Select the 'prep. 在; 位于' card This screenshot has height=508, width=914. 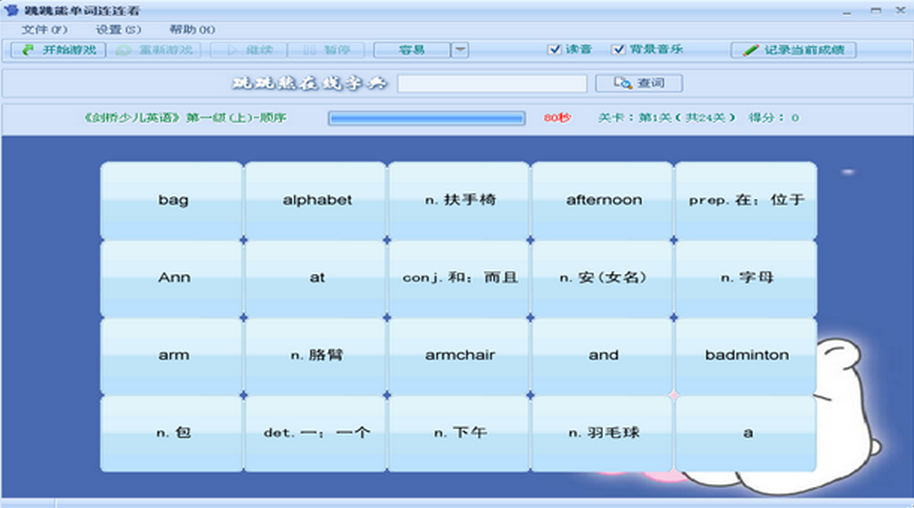click(746, 201)
